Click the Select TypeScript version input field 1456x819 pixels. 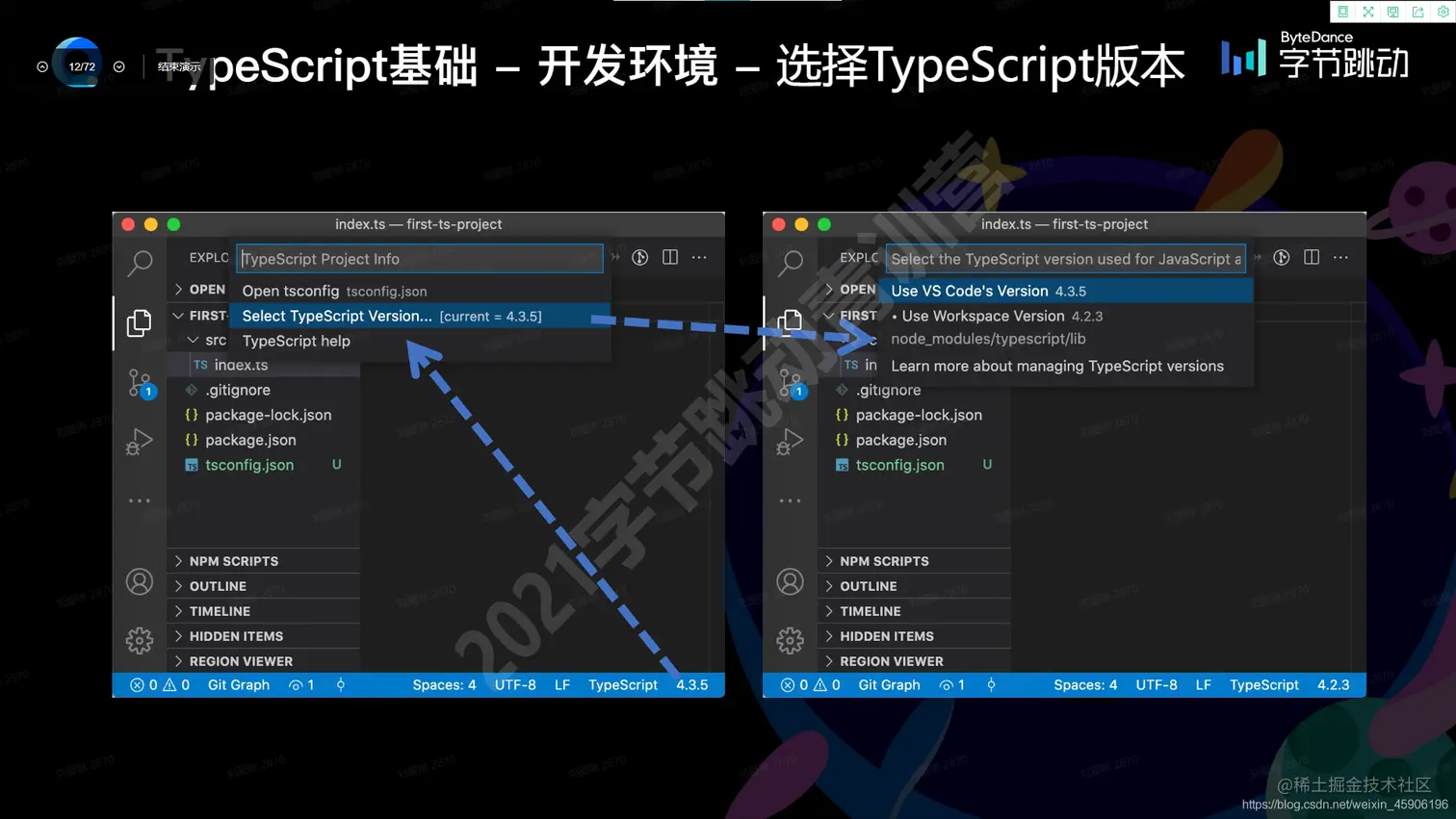[x=1066, y=258]
